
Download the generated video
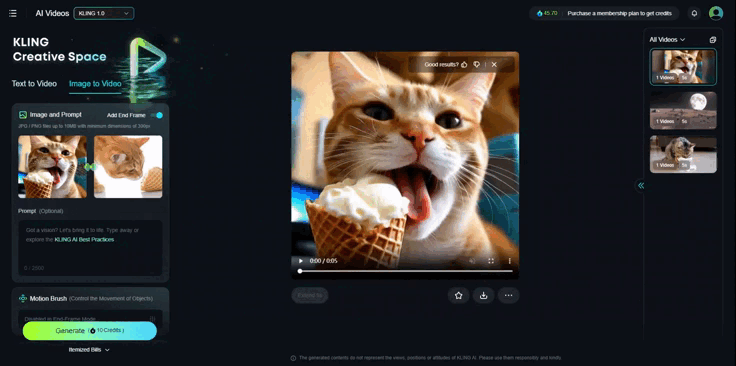tap(483, 295)
